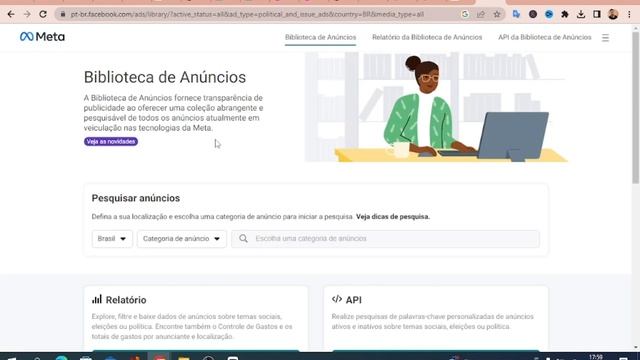The height and width of the screenshot is (360, 640).
Task: Click the code icon beside API
Action: (x=337, y=299)
